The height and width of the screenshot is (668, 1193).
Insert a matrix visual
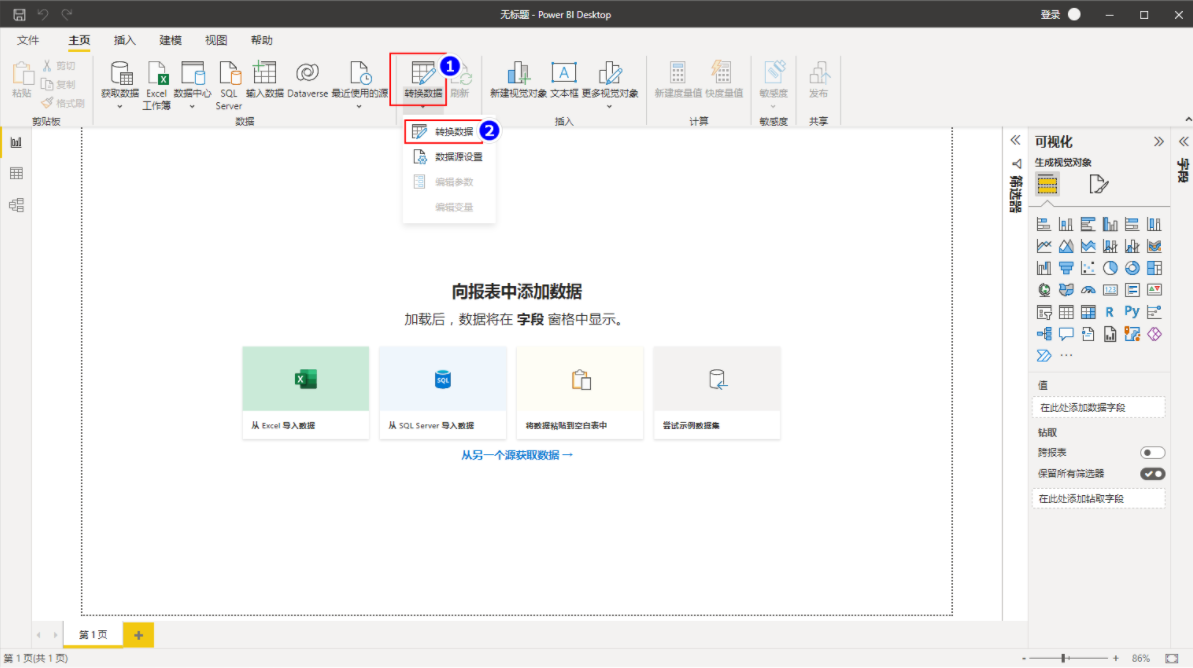pos(1088,312)
